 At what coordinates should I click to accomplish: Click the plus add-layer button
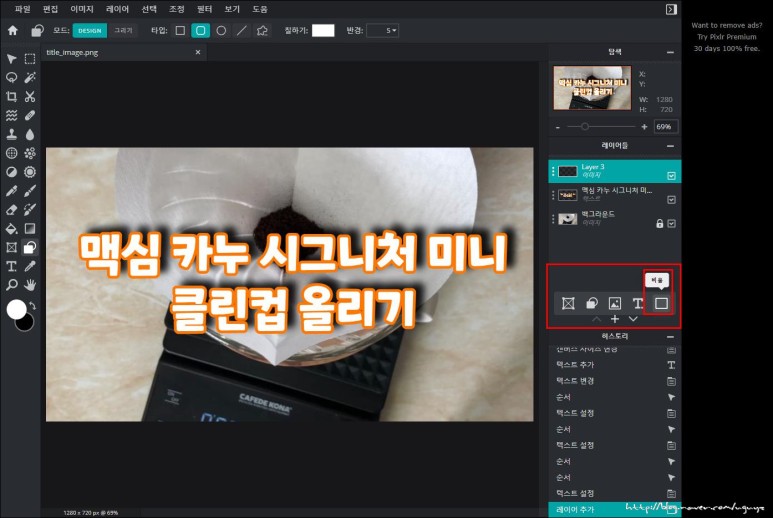tap(615, 319)
